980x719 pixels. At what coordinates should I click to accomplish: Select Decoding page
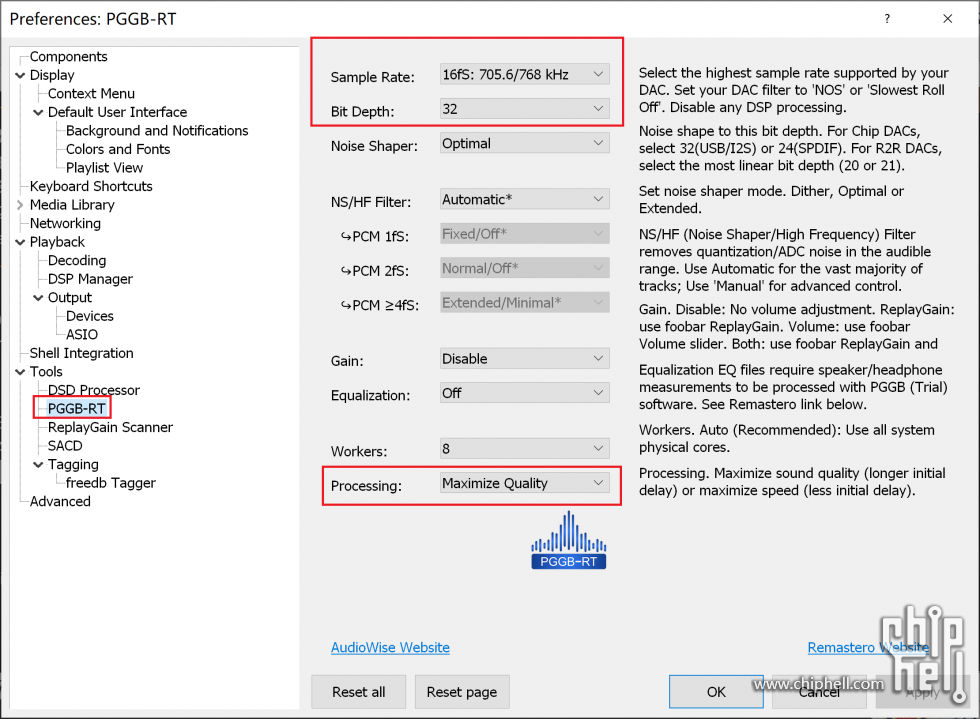tap(77, 261)
